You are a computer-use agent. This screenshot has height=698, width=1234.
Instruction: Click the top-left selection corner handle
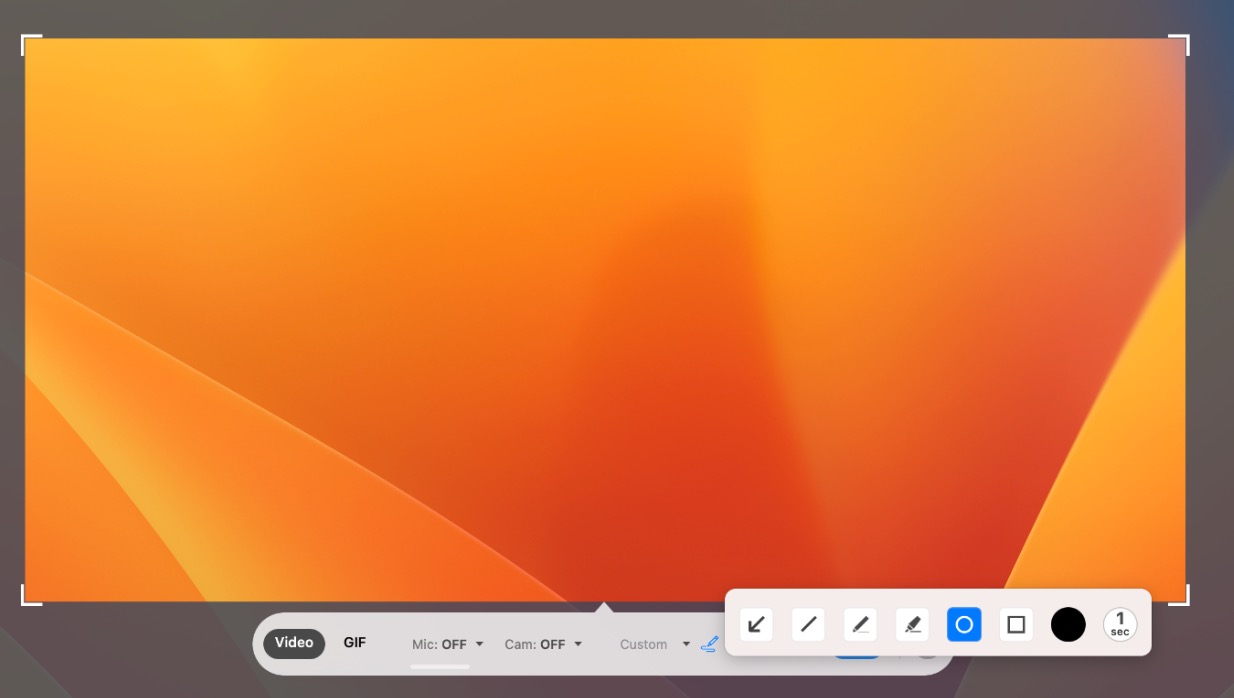coord(31,44)
